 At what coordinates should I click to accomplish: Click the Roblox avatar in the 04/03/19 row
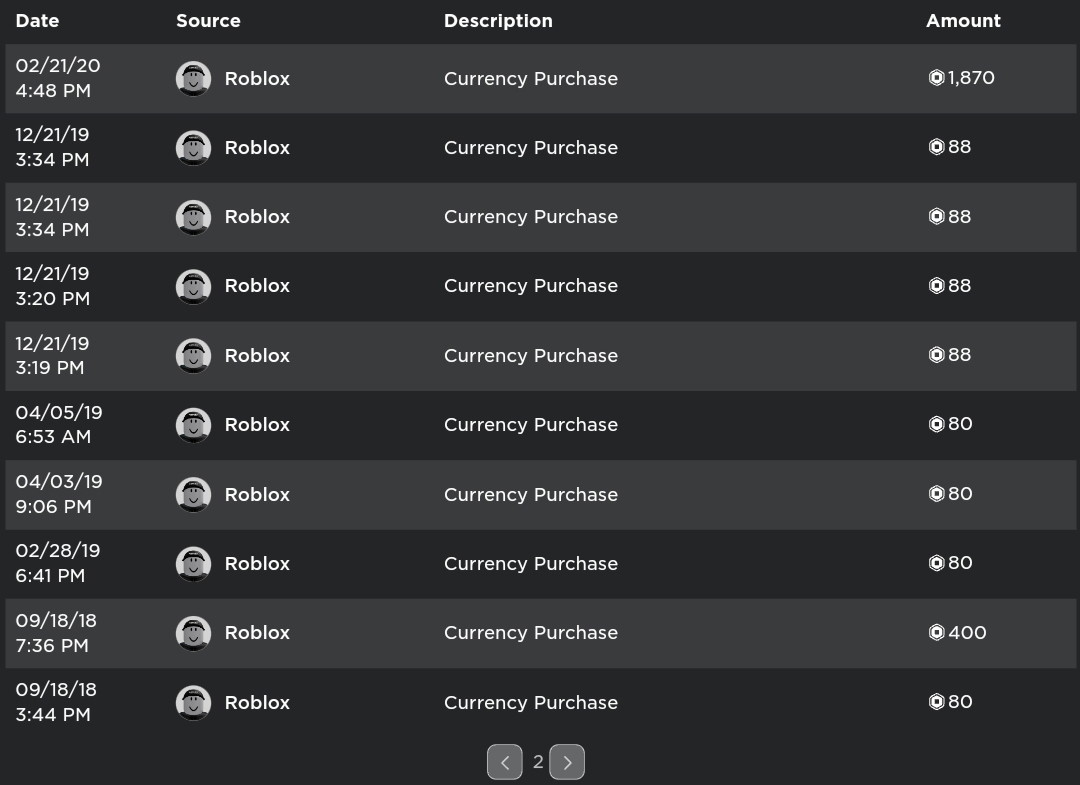point(194,494)
